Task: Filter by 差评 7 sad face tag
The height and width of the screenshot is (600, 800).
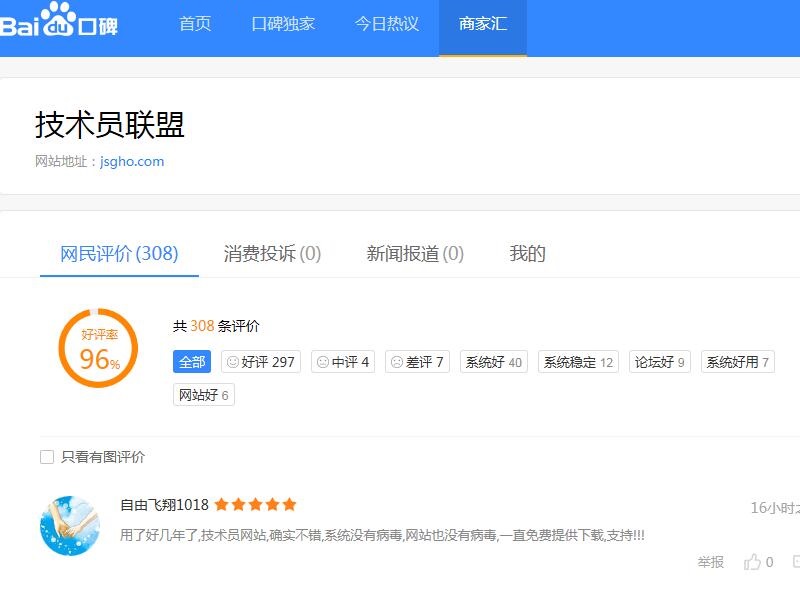Action: coord(417,362)
